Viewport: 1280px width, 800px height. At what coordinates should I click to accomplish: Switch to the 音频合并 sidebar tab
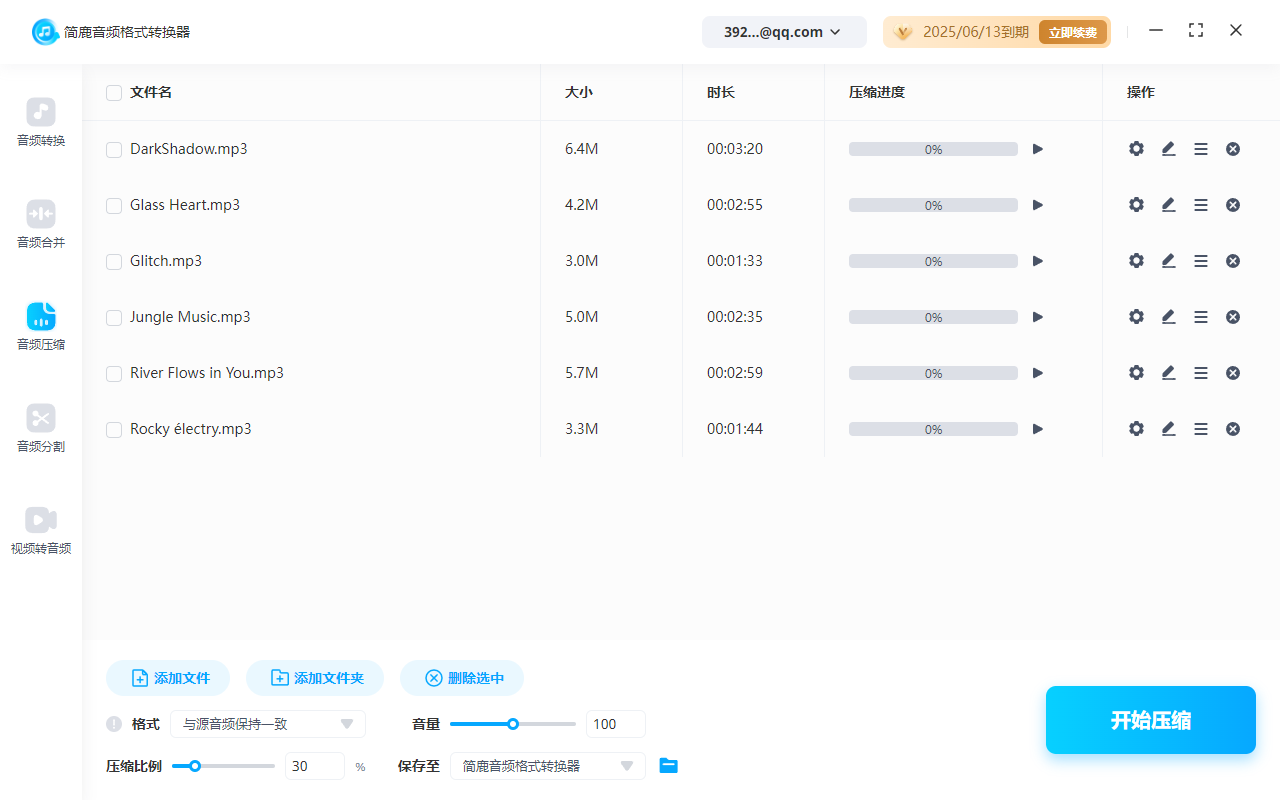tap(41, 224)
